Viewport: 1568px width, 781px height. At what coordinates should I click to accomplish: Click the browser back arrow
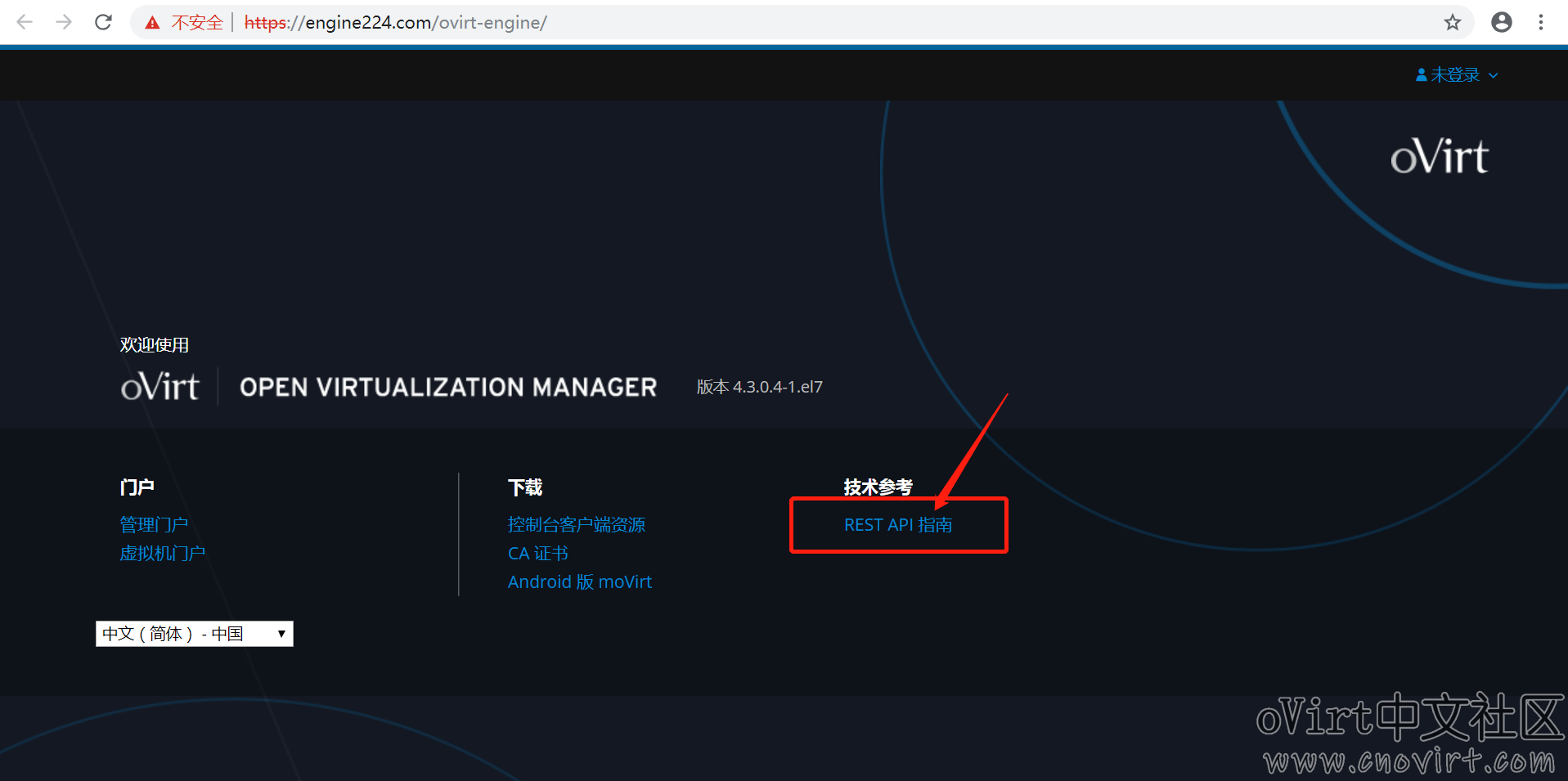25,22
